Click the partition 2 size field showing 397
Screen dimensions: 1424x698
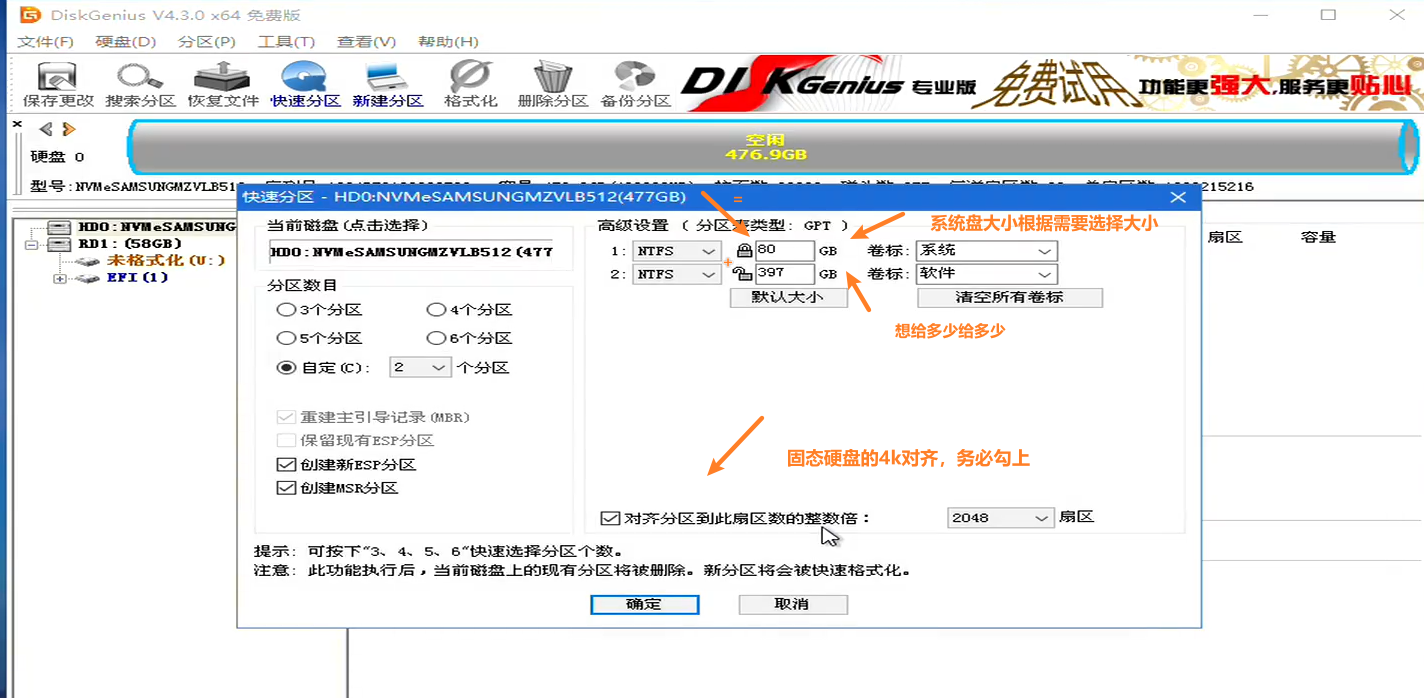[785, 274]
